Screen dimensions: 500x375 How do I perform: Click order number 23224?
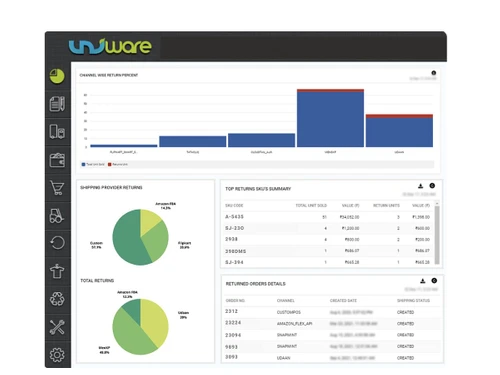click(x=233, y=323)
